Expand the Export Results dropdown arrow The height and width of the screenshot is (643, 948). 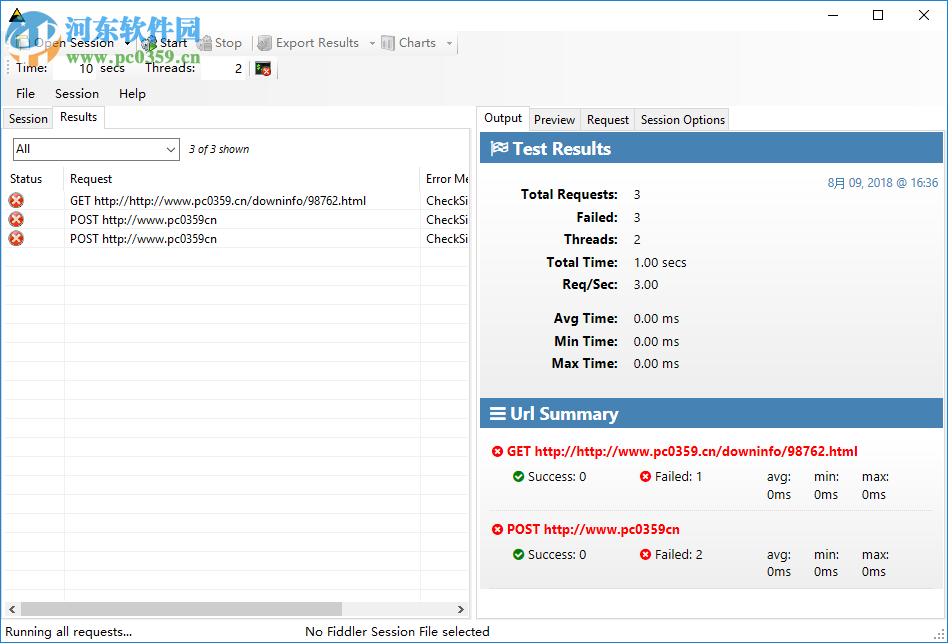(x=371, y=43)
